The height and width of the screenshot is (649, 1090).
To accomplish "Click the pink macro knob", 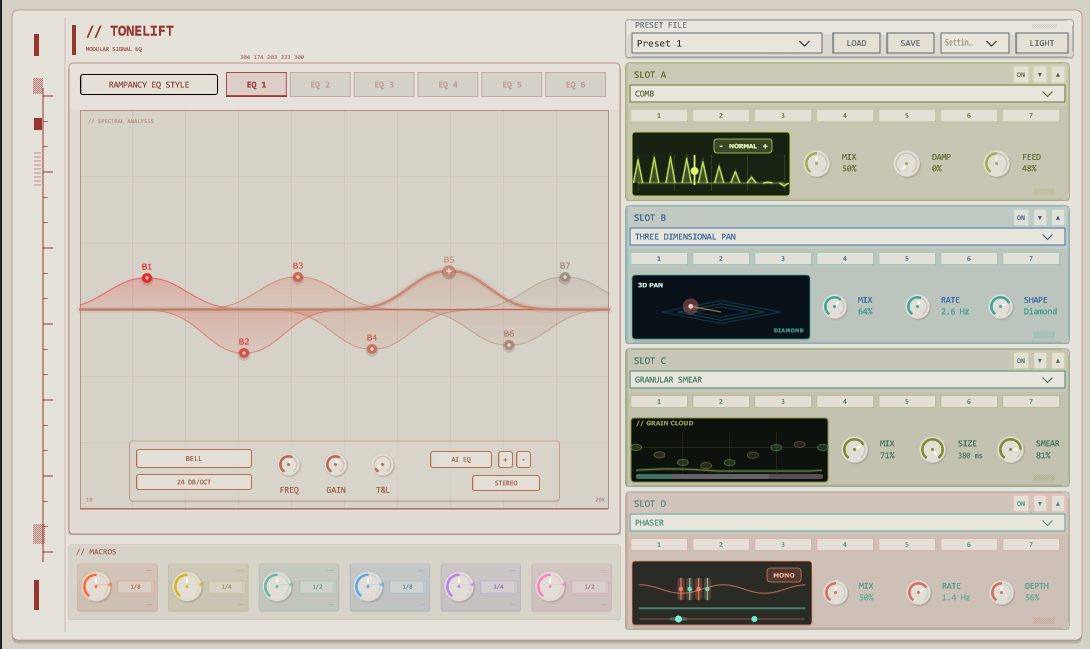I will [551, 587].
